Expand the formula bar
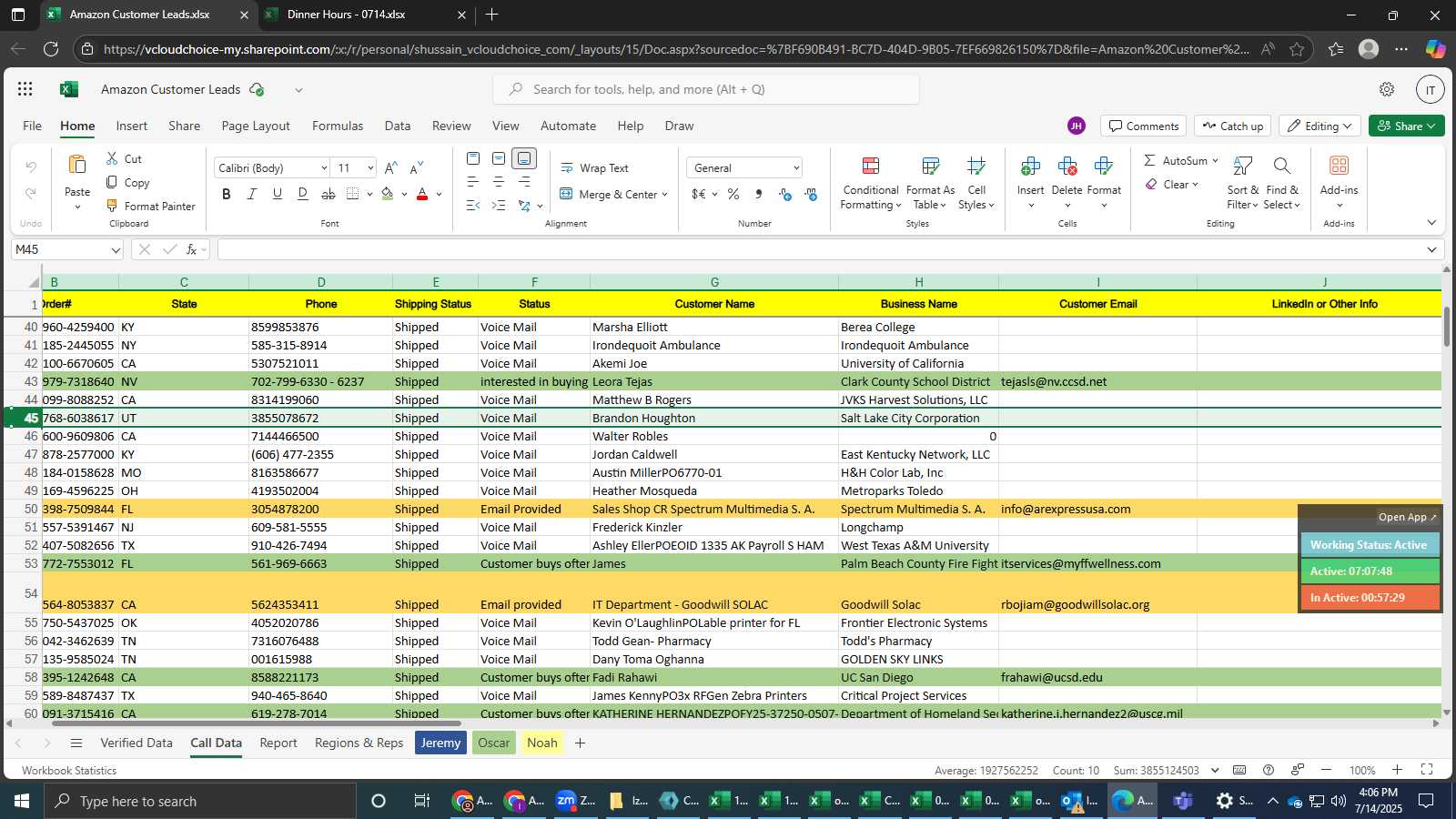Image resolution: width=1456 pixels, height=819 pixels. pos(1431,249)
